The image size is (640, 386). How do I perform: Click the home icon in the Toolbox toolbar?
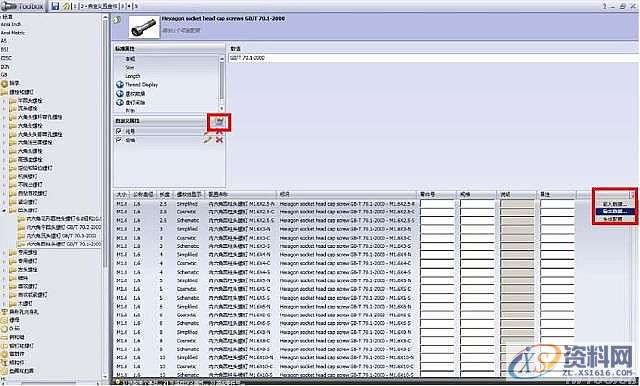(66, 6)
